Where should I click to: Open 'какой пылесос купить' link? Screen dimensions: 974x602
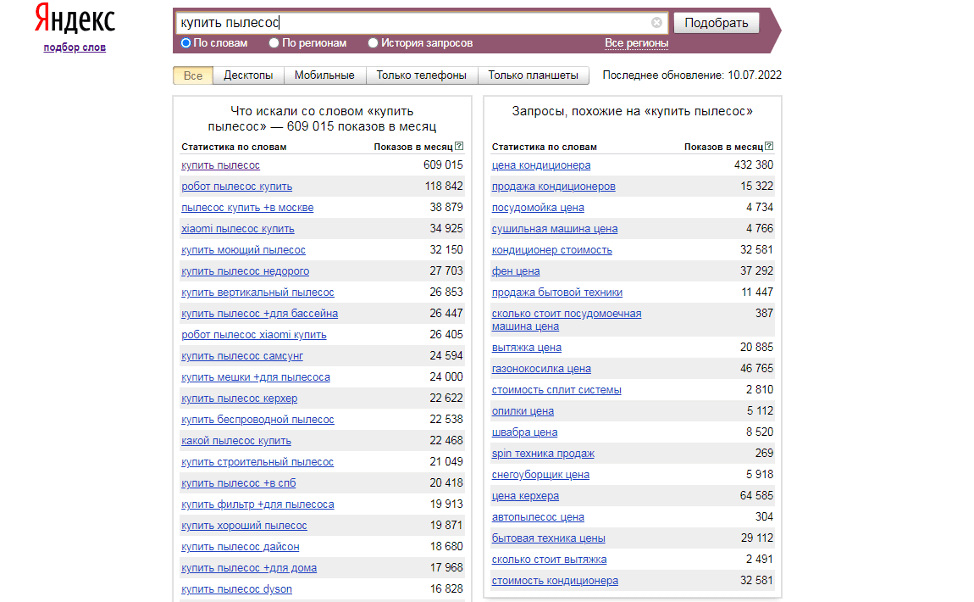coord(236,440)
